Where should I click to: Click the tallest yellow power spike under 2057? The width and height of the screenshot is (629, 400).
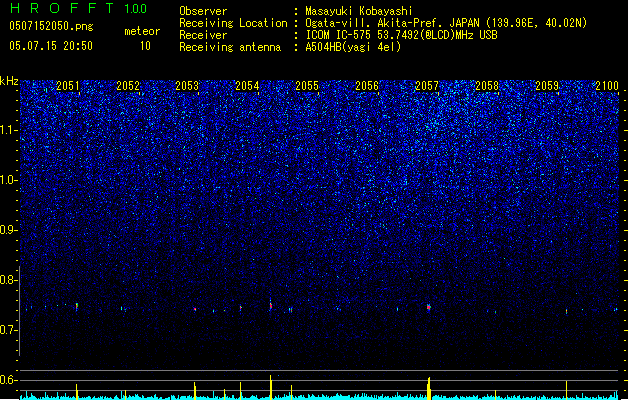(429, 388)
